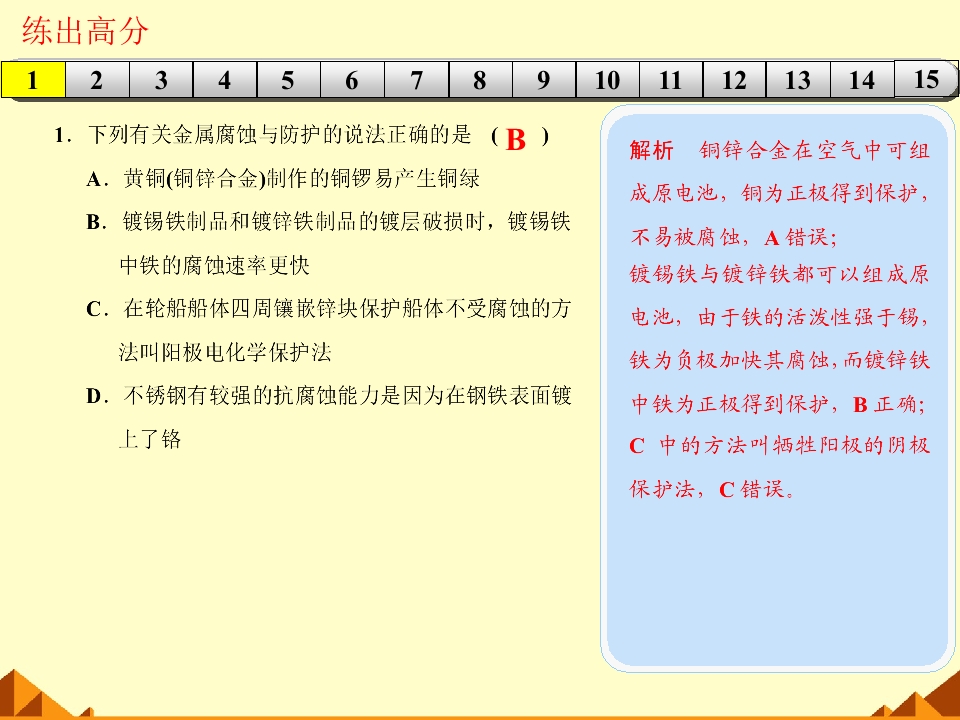The height and width of the screenshot is (720, 960).
Task: Click the bold 解析 label
Action: (651, 150)
